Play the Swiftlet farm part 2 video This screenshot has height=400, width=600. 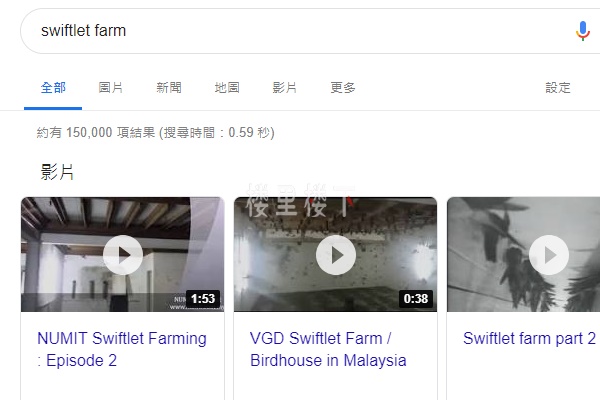coord(549,255)
